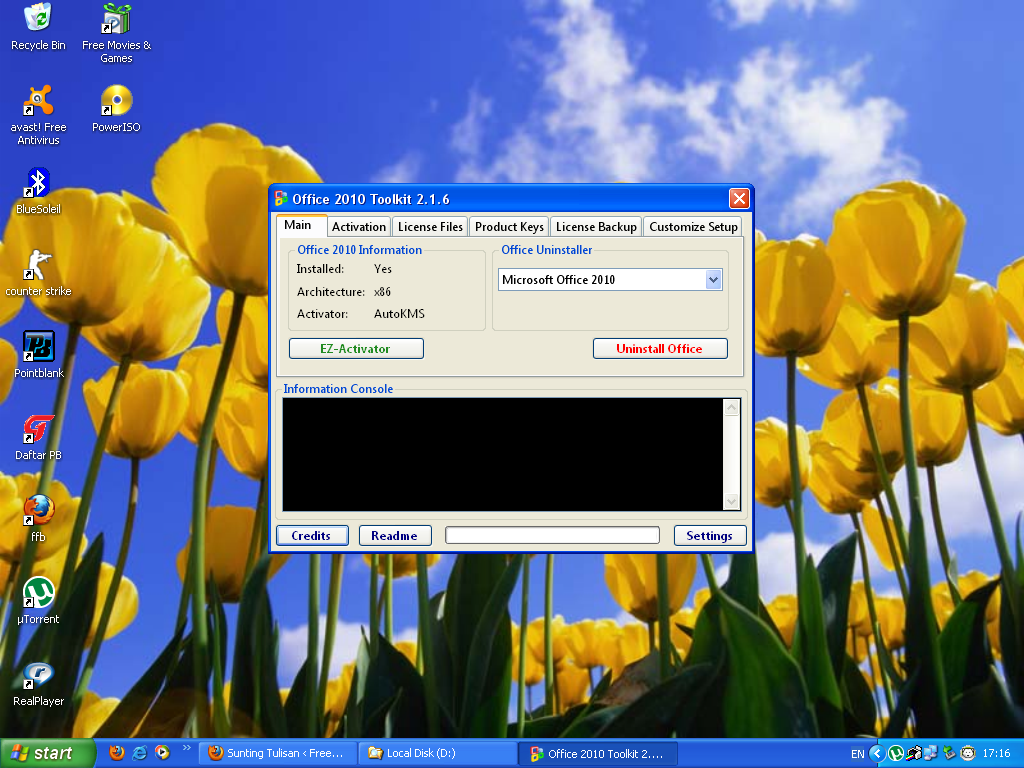Click the Uninstall Office button
Image resolution: width=1024 pixels, height=768 pixels.
[660, 349]
